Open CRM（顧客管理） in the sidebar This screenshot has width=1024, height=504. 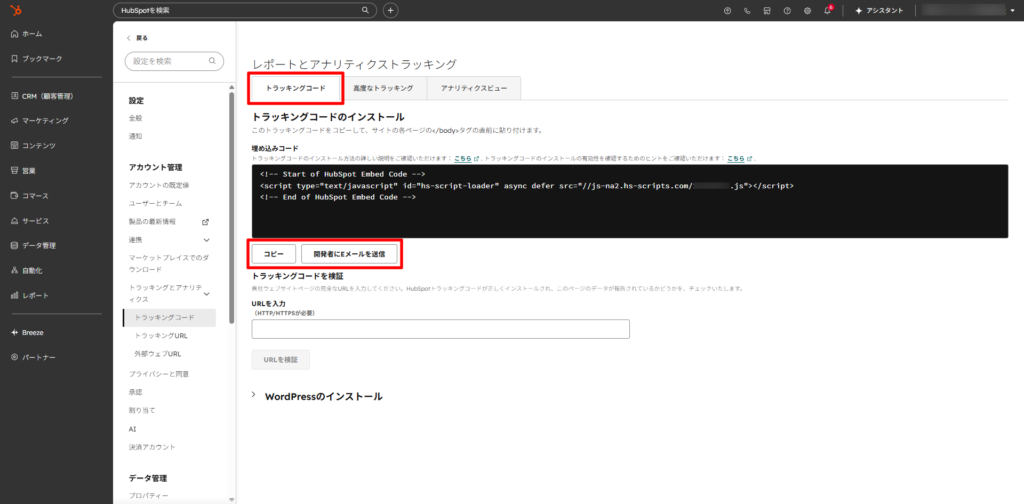[42, 96]
